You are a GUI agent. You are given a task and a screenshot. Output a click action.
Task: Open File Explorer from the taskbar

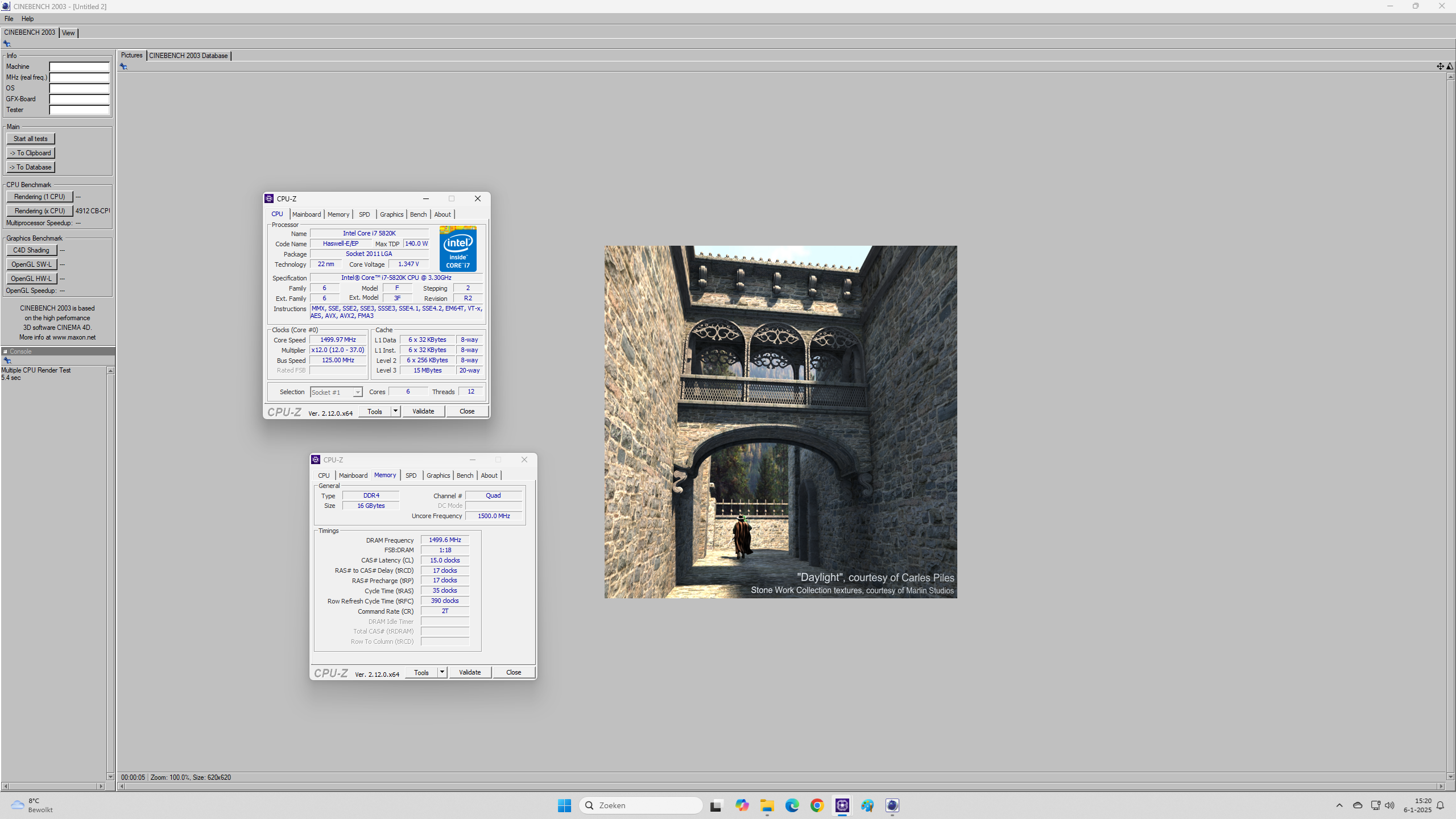[767, 805]
